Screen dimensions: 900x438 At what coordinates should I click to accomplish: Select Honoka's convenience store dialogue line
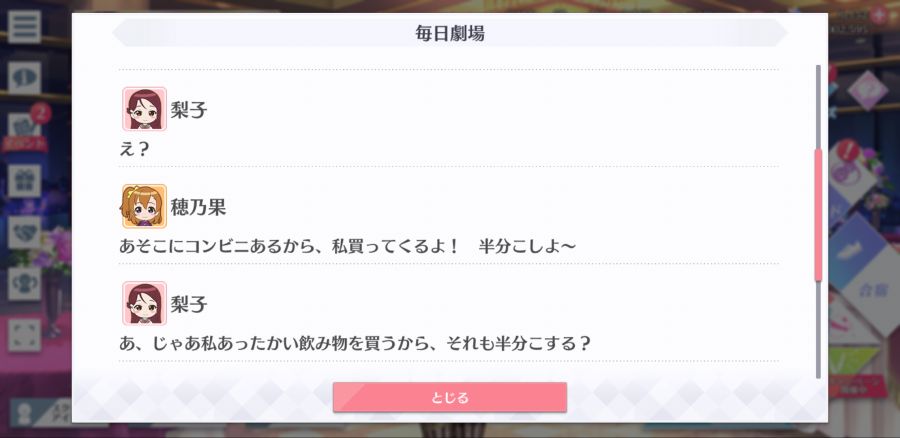coord(347,246)
